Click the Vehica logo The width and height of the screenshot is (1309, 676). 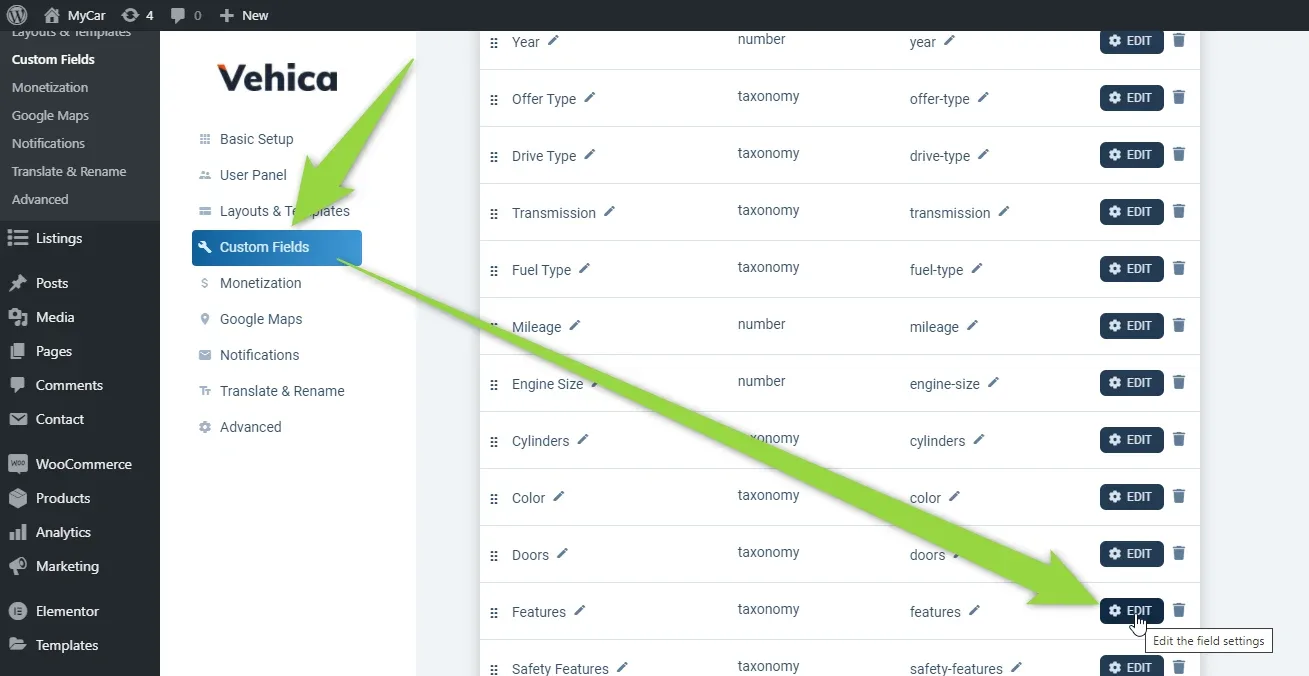(x=277, y=78)
